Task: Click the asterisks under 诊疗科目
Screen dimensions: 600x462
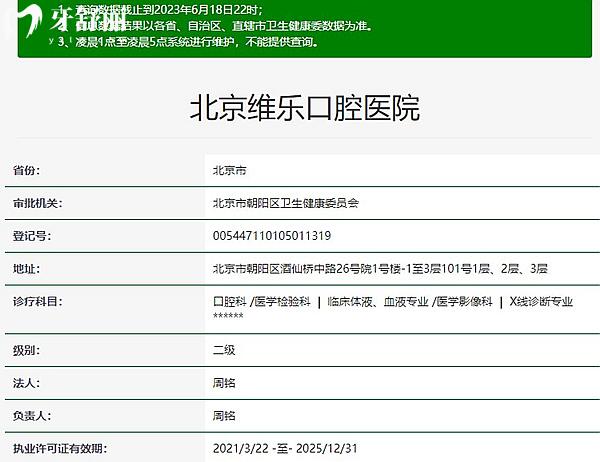Action: (228, 316)
